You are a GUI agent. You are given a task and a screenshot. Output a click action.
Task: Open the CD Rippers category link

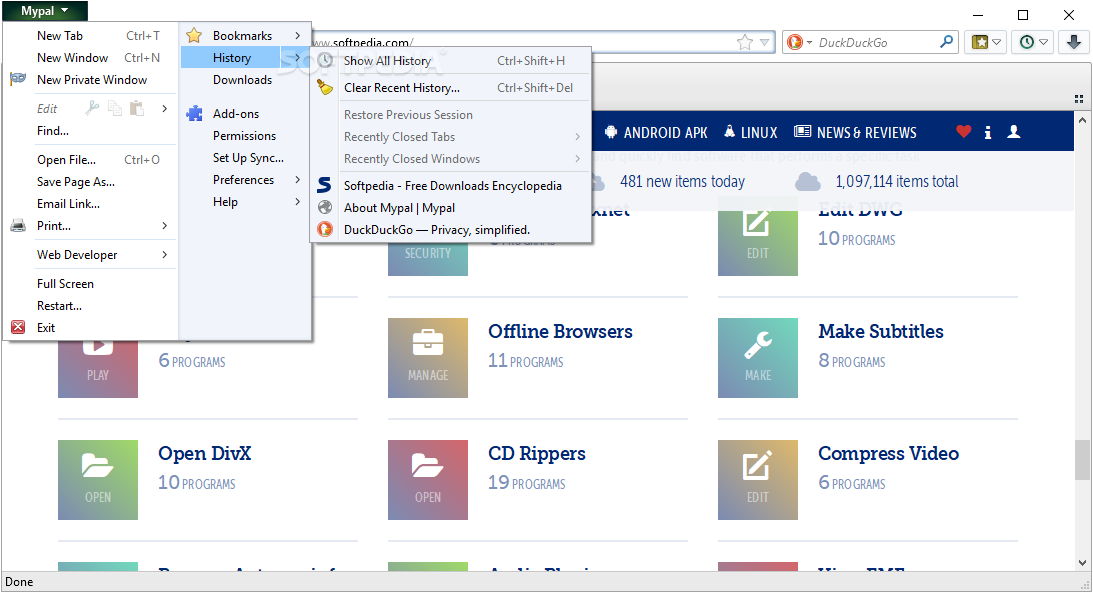point(537,454)
